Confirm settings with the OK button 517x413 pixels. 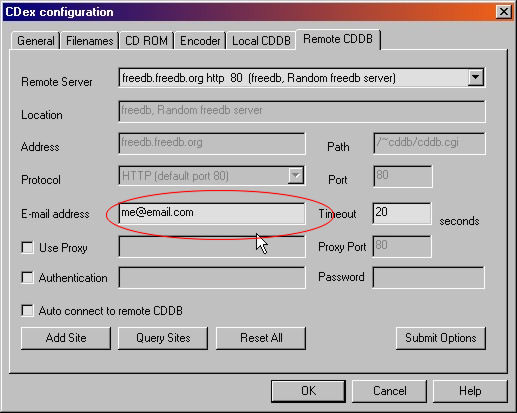pos(308,391)
